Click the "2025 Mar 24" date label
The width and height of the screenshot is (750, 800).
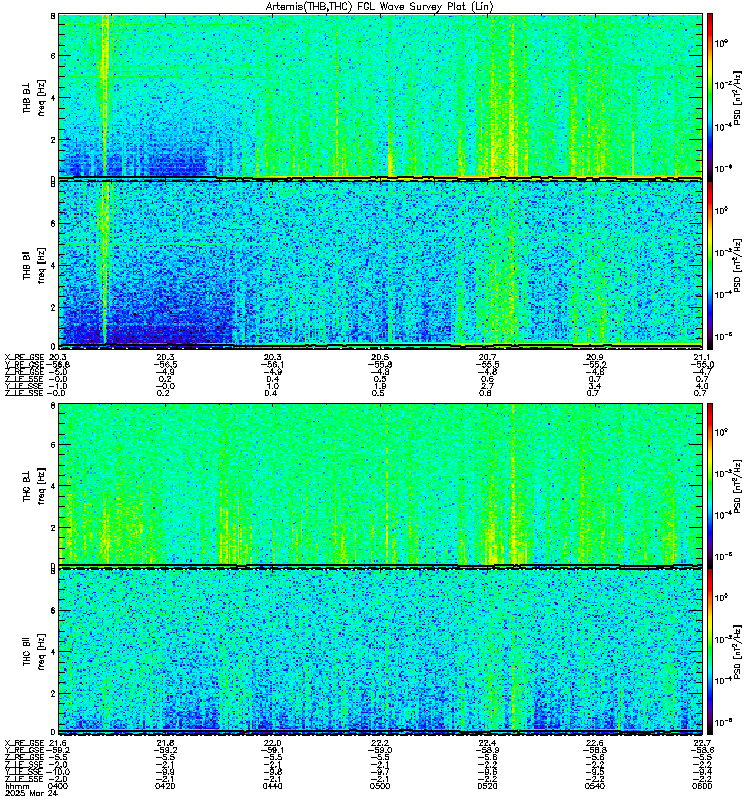pos(32,793)
